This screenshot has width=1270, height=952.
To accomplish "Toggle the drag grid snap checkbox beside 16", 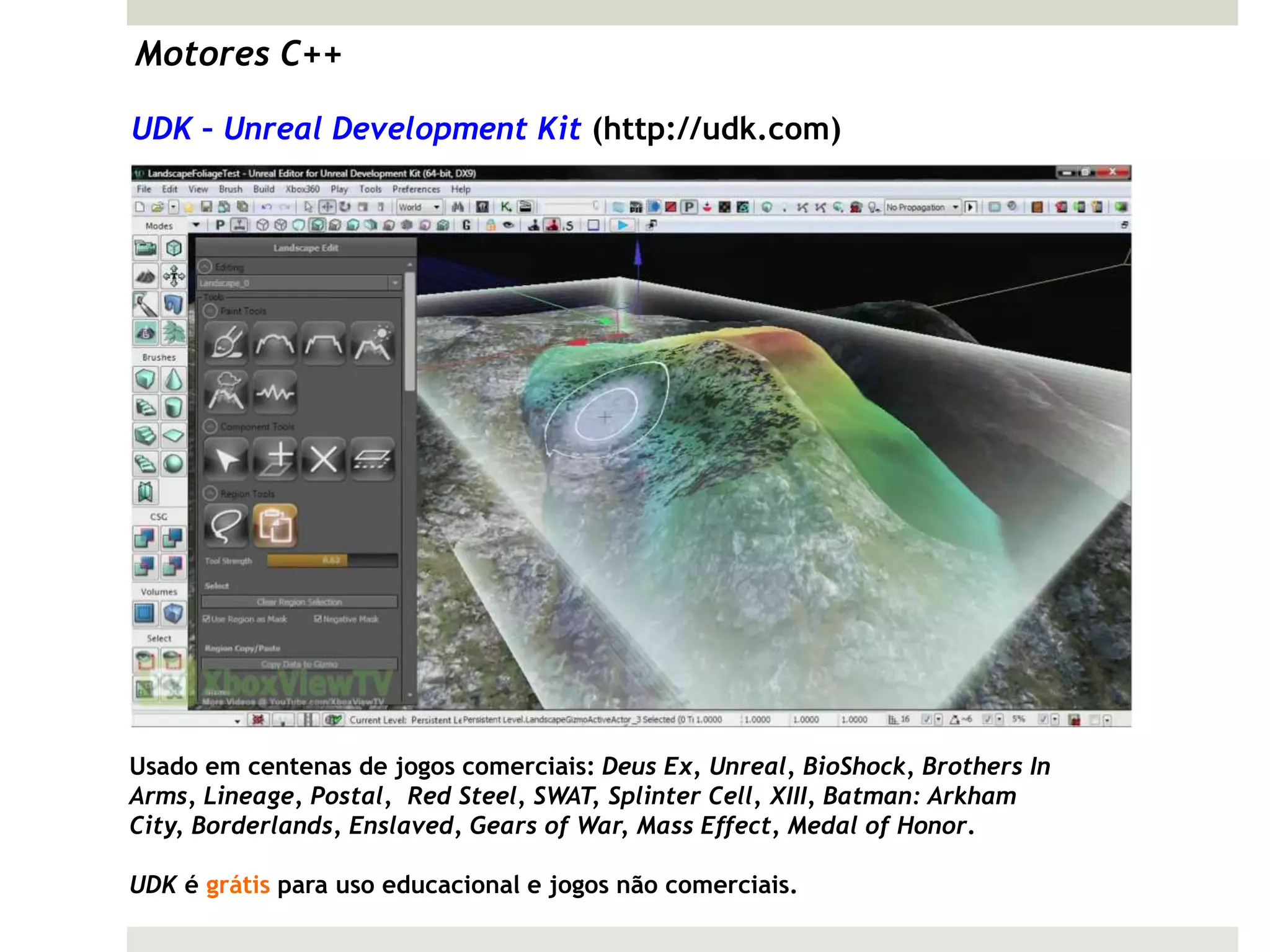I will pos(926,720).
